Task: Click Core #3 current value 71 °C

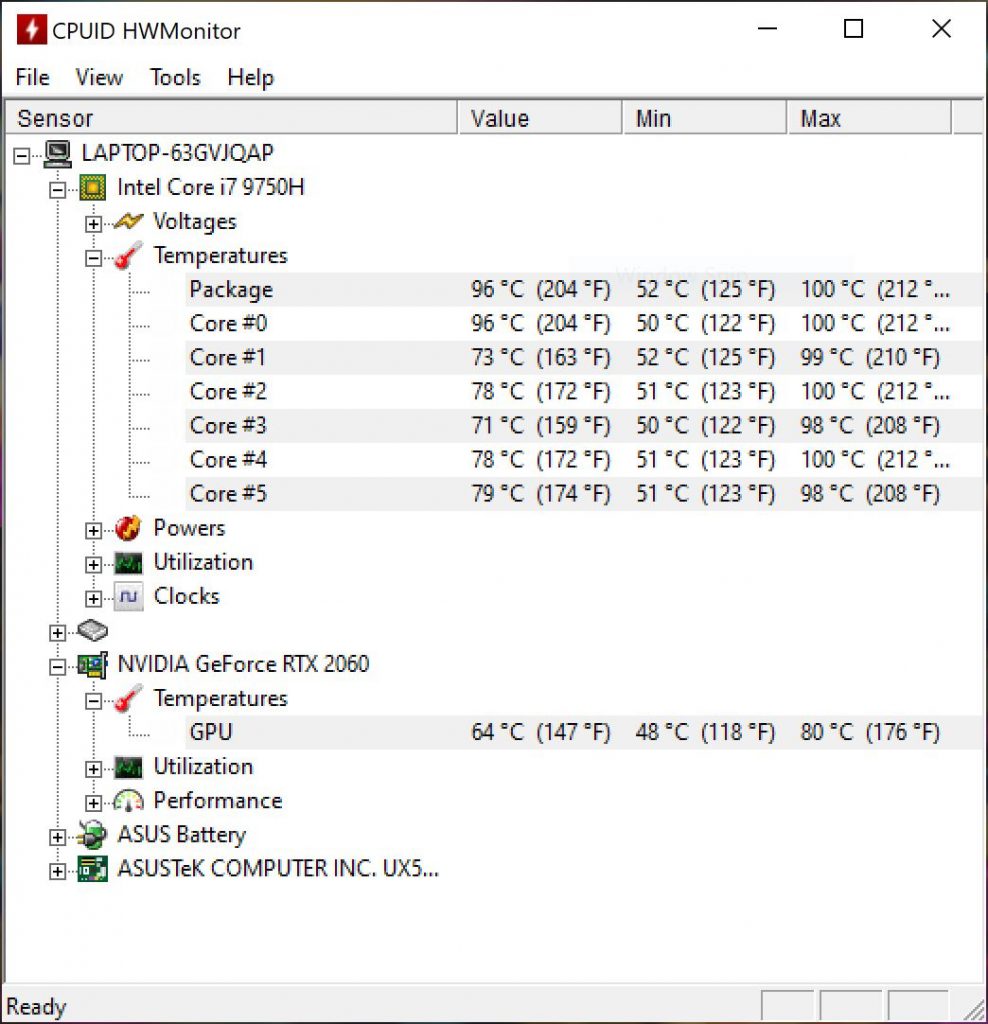Action: (541, 425)
